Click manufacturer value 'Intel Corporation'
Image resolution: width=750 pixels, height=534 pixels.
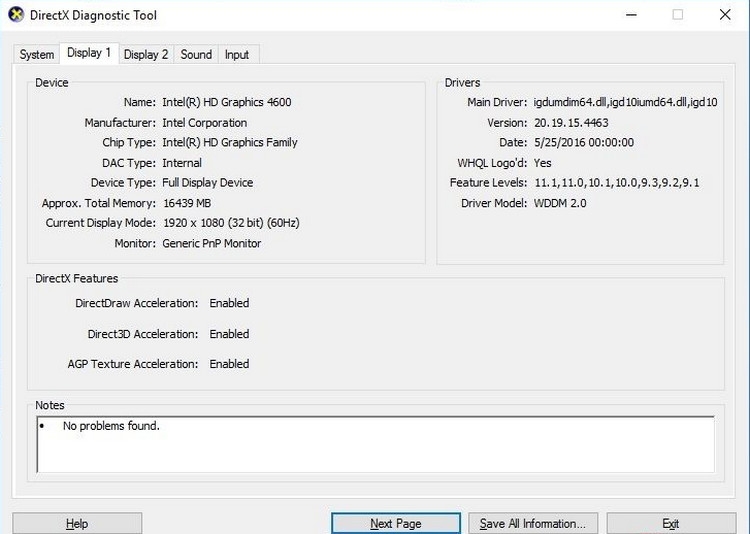[205, 122]
